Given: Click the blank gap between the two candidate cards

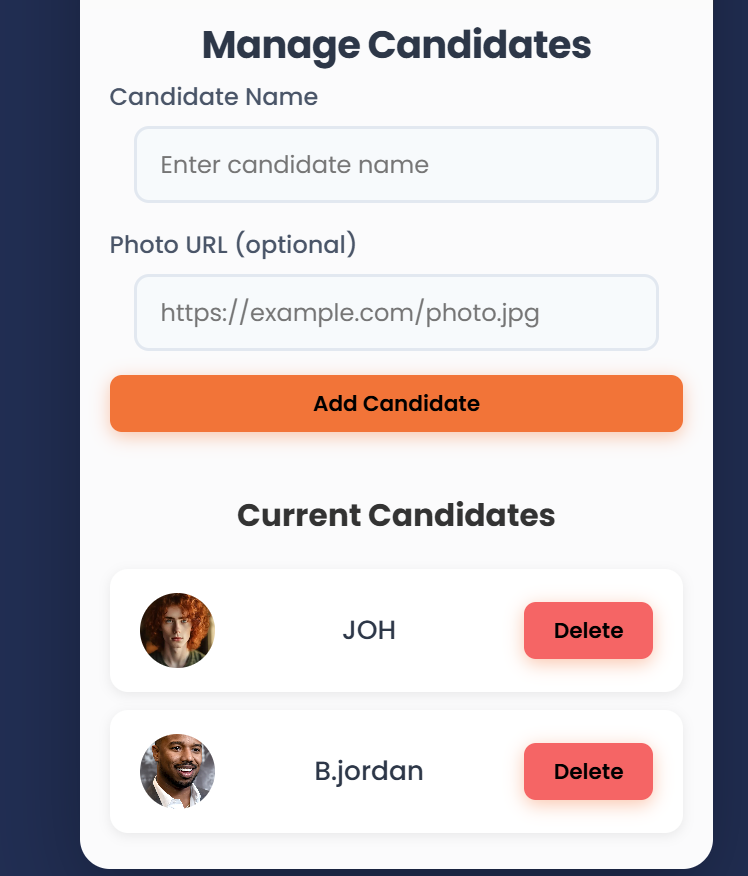Looking at the screenshot, I should pyautogui.click(x=396, y=701).
